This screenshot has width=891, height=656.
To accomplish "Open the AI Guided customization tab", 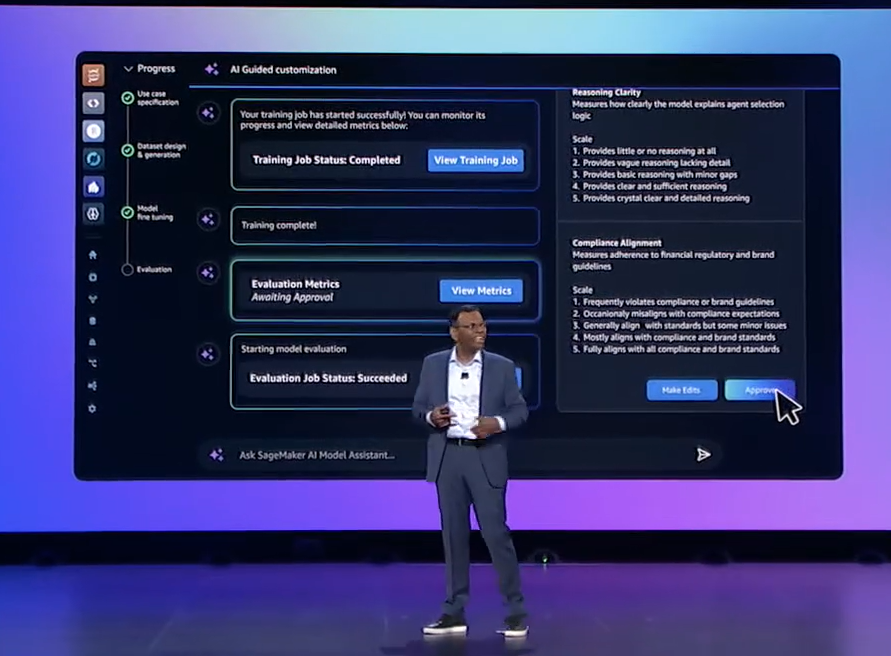I will point(283,70).
